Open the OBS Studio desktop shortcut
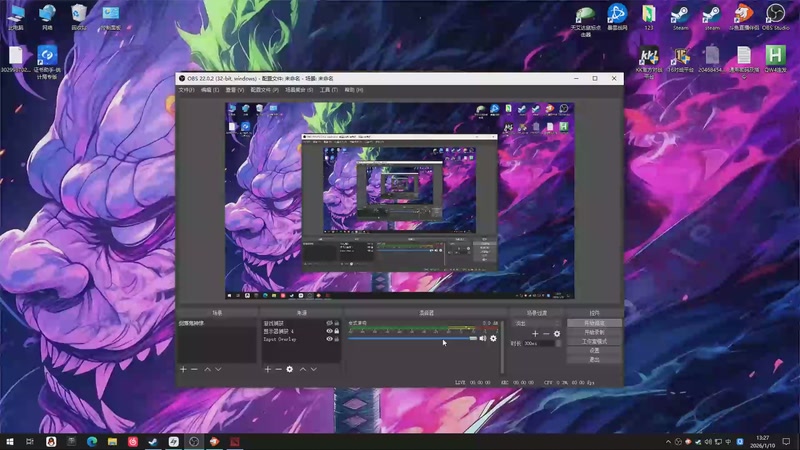Image resolution: width=800 pixels, height=450 pixels. (x=776, y=17)
